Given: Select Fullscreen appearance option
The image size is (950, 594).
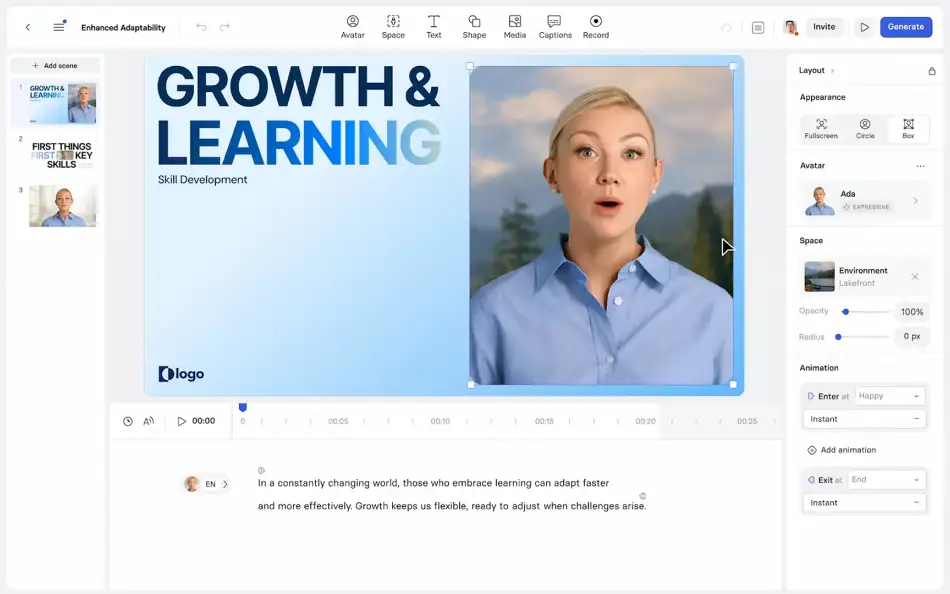Looking at the screenshot, I should (821, 129).
